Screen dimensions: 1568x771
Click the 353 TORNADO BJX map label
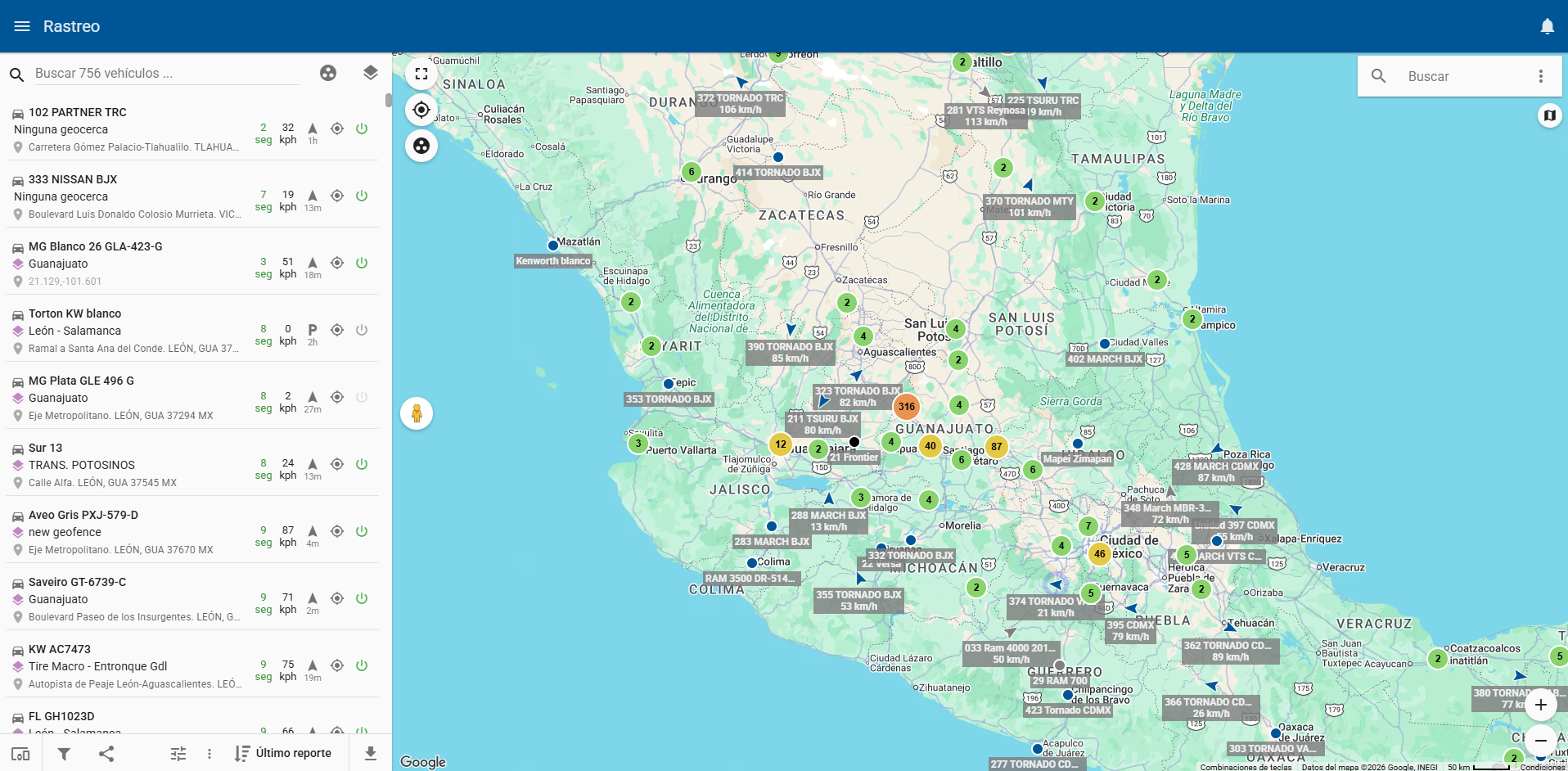[669, 399]
